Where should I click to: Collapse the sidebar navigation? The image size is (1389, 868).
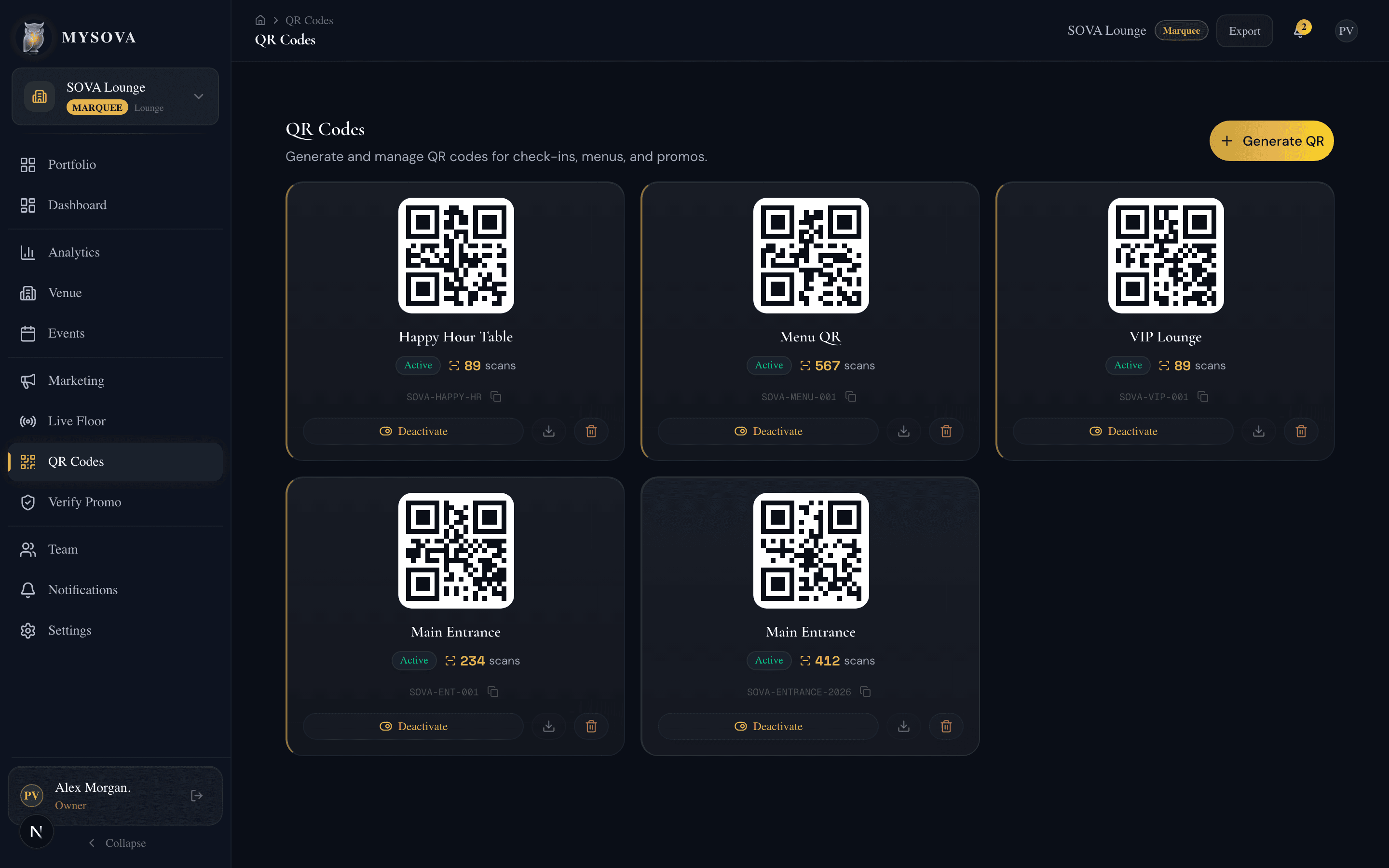(117, 843)
